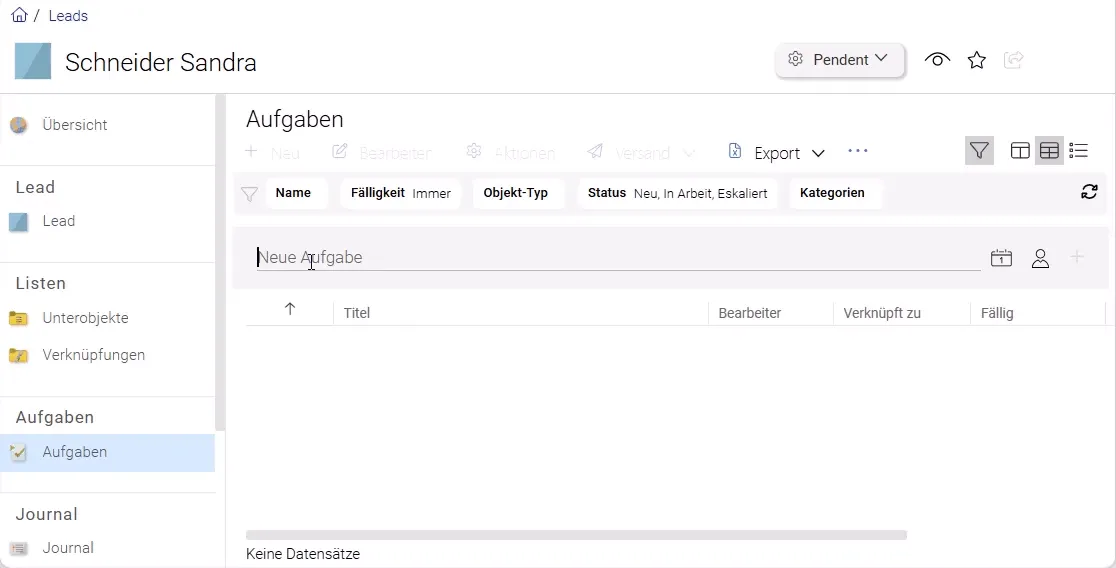Open the Pendent status dropdown
The height and width of the screenshot is (568, 1116).
(839, 60)
